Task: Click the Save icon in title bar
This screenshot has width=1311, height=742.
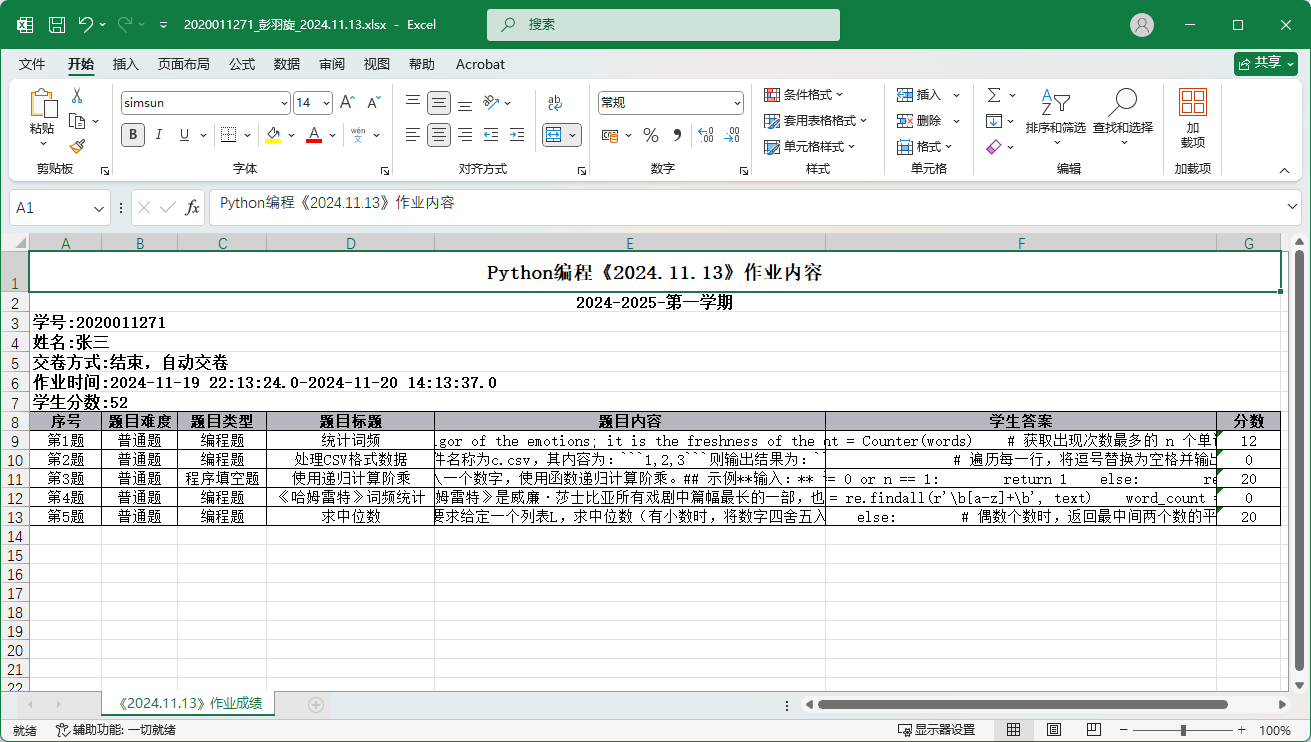Action: coord(57,24)
